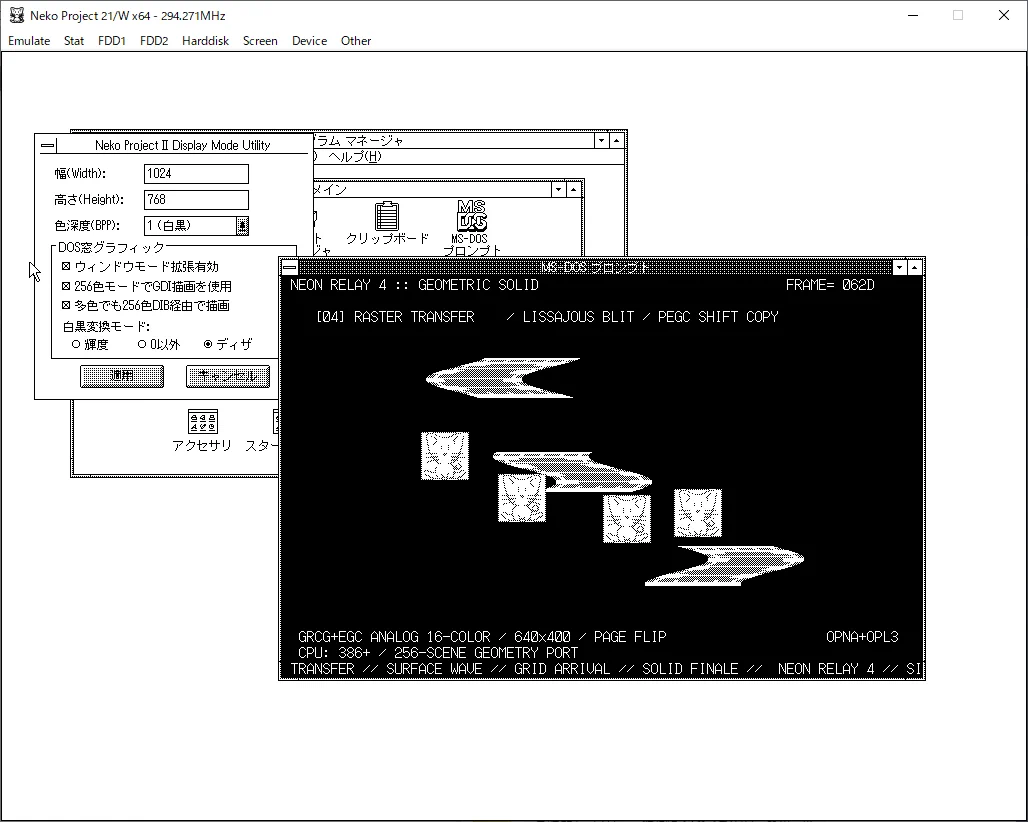Click the Neko Project 21/W title bar icon
The image size is (1028, 822).
16,15
